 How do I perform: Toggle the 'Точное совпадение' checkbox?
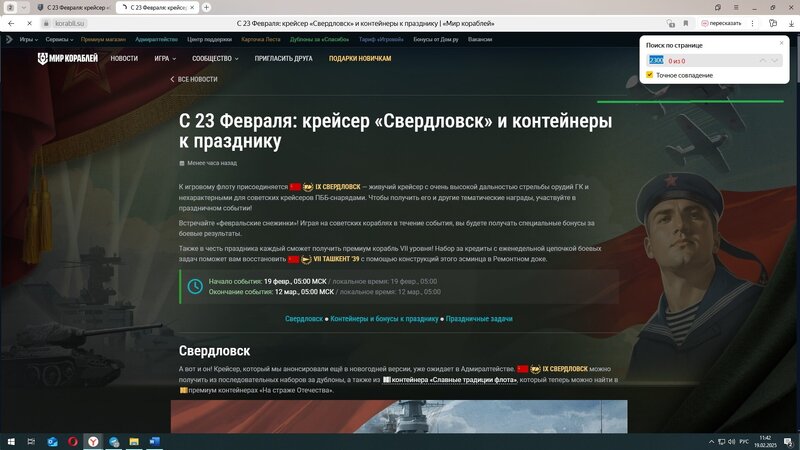[649, 75]
